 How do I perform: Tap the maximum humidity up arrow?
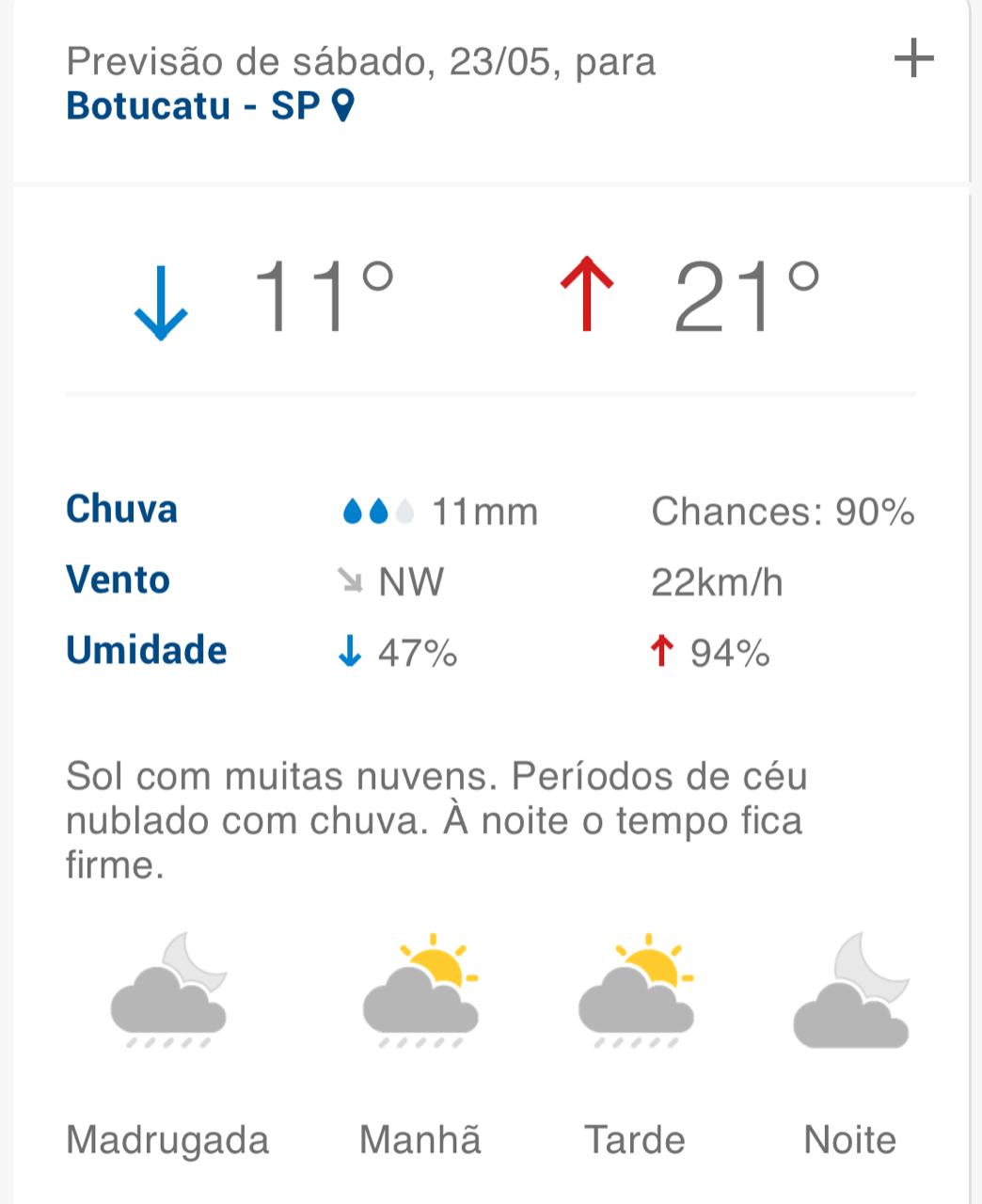(662, 651)
